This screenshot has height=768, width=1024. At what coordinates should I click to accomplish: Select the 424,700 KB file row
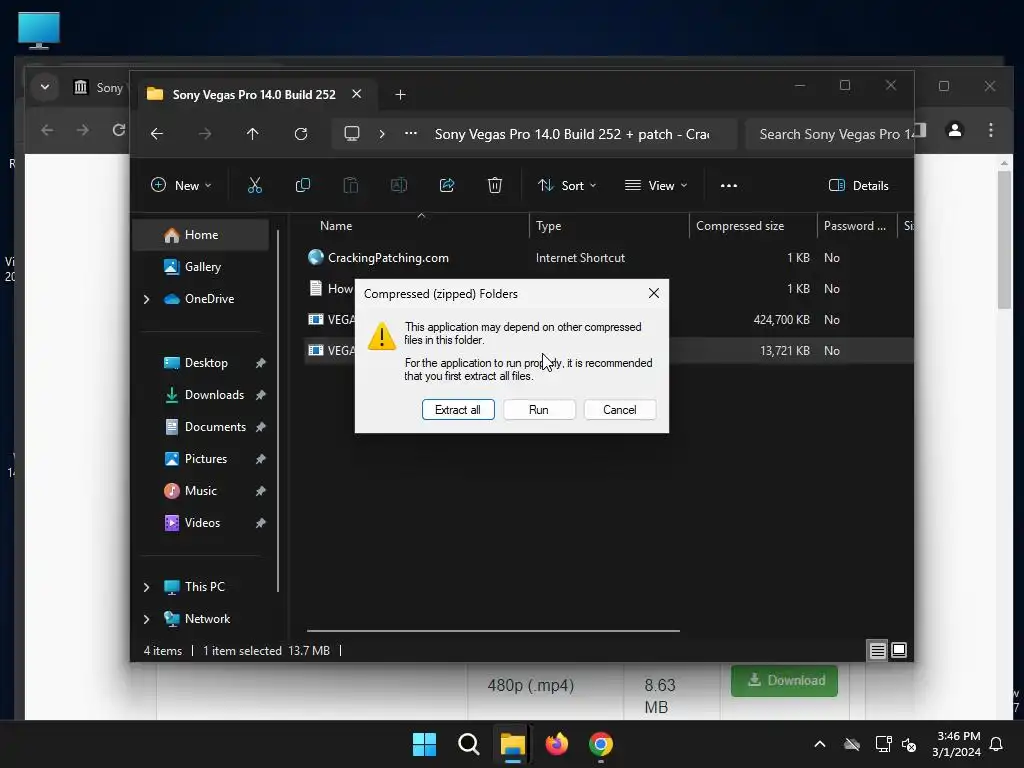[x=609, y=319]
